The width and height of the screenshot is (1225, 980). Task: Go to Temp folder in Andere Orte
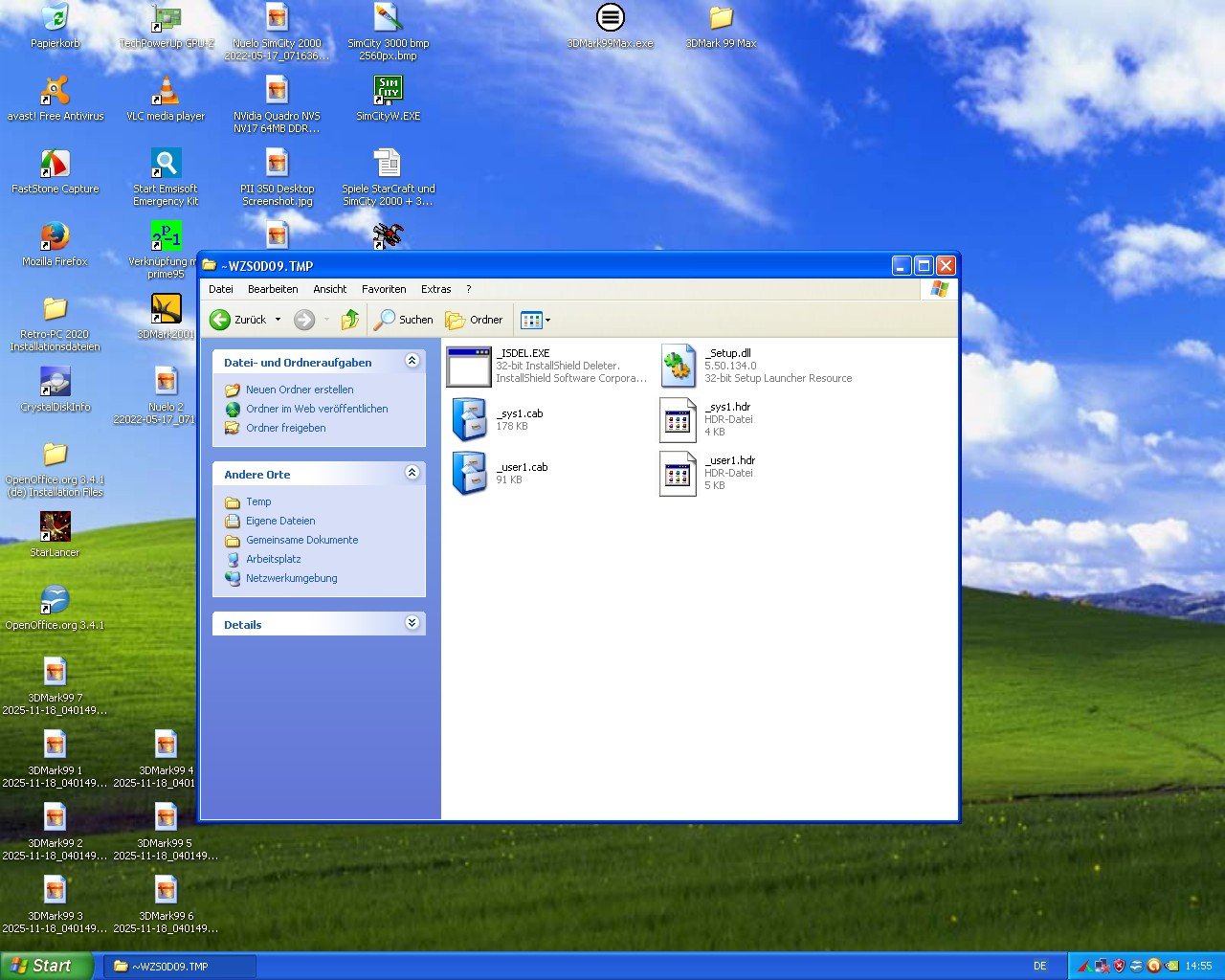coord(258,501)
